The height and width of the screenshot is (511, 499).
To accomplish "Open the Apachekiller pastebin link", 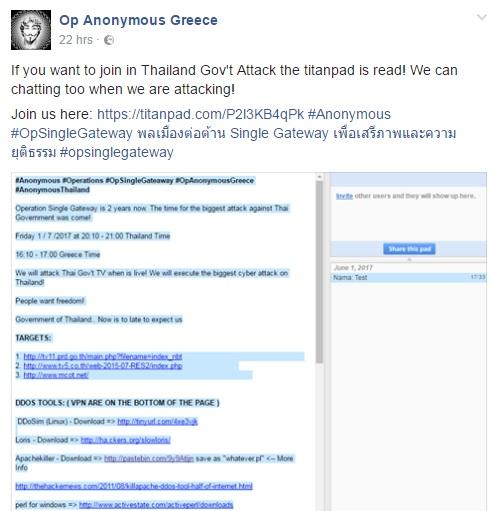I will click(149, 459).
